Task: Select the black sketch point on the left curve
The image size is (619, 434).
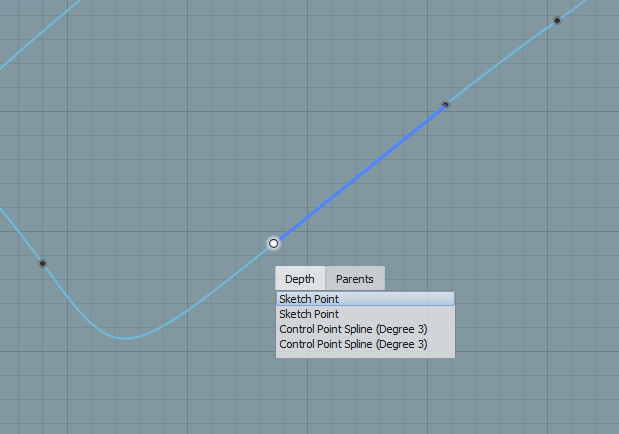Action: (x=43, y=263)
